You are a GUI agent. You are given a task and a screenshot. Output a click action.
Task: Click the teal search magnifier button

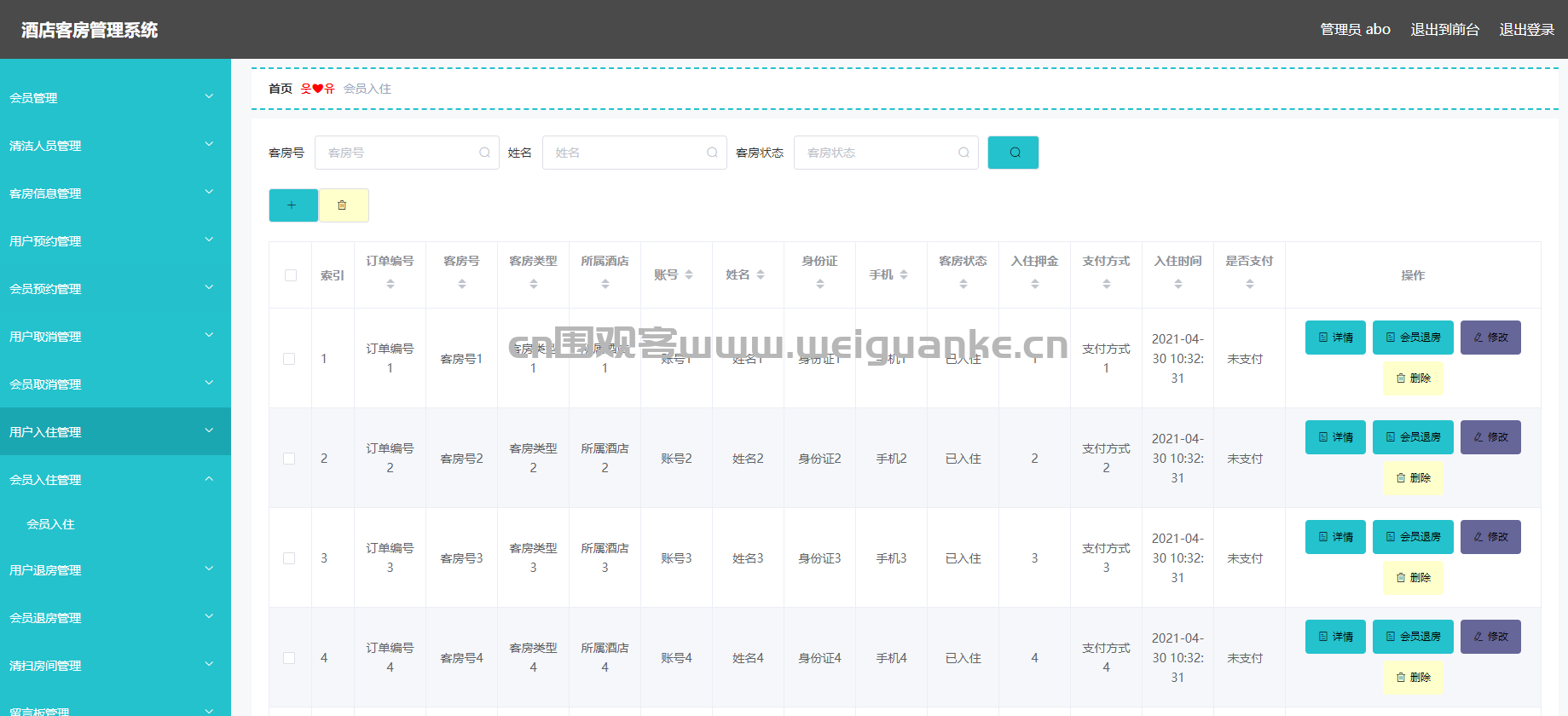tap(1013, 153)
